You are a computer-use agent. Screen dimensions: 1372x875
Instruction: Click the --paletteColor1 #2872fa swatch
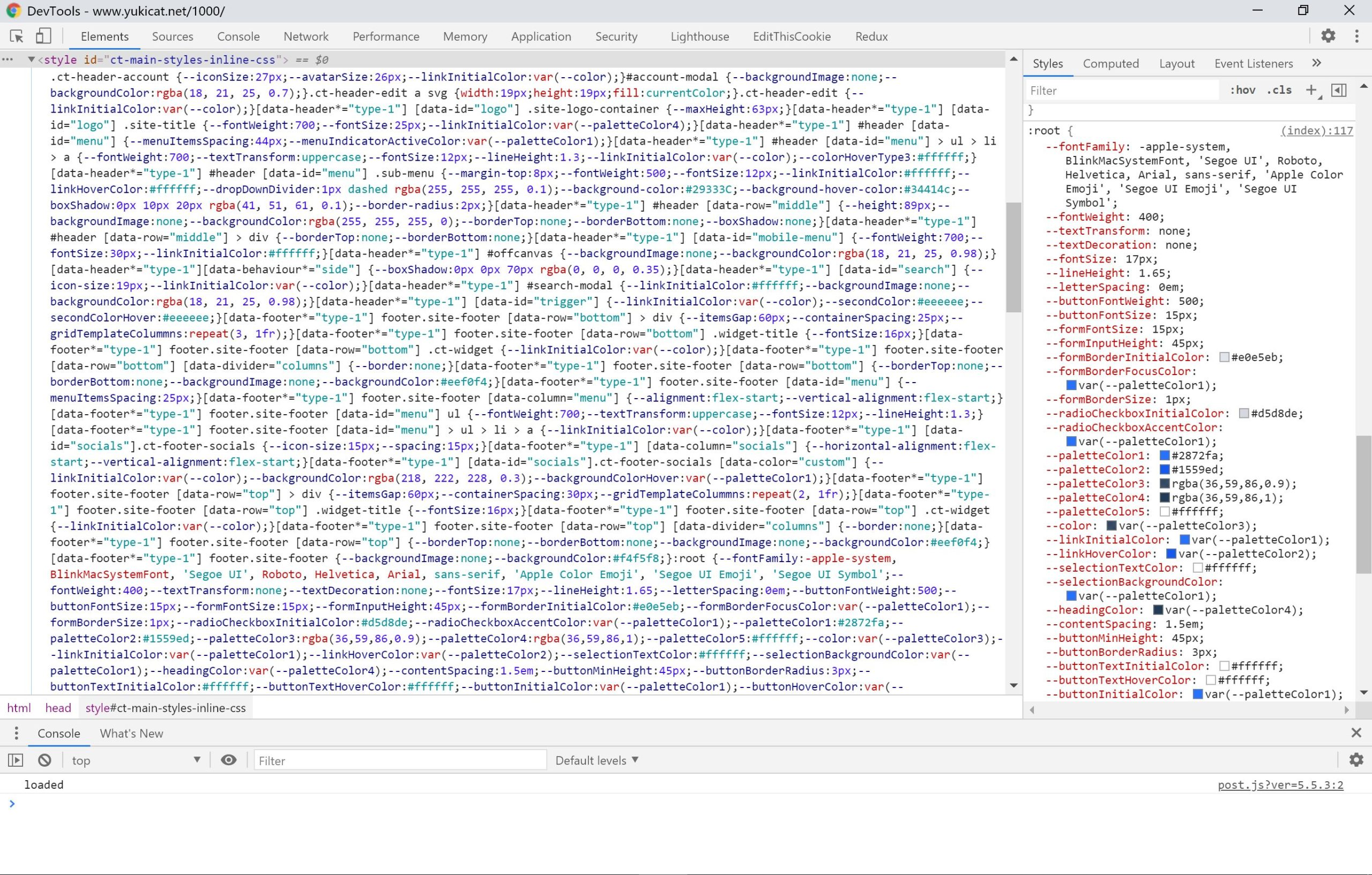tap(1165, 455)
